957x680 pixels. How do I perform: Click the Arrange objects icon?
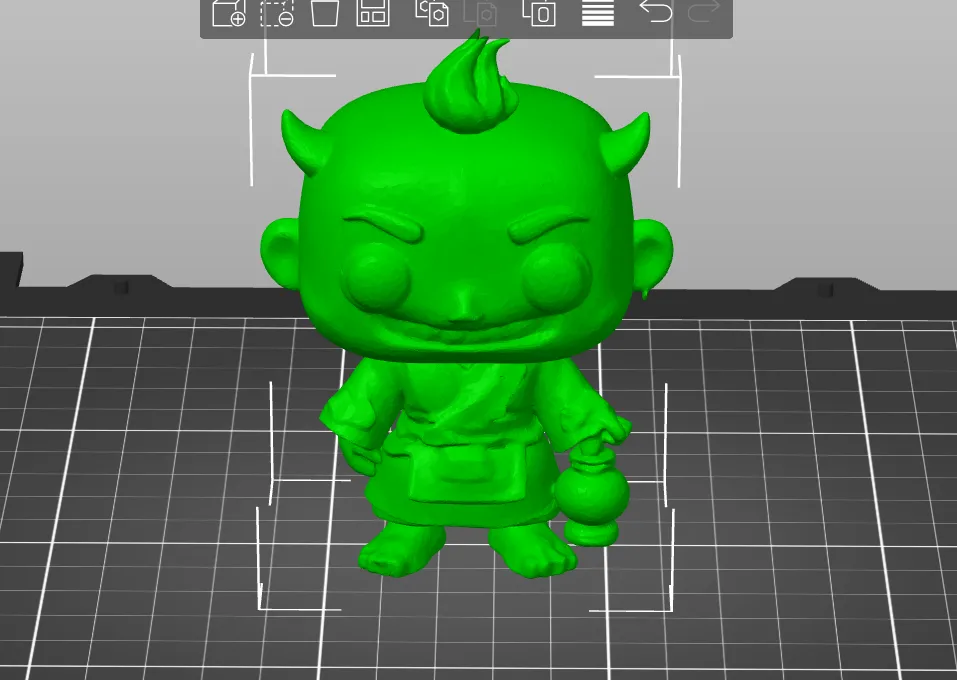tap(372, 12)
